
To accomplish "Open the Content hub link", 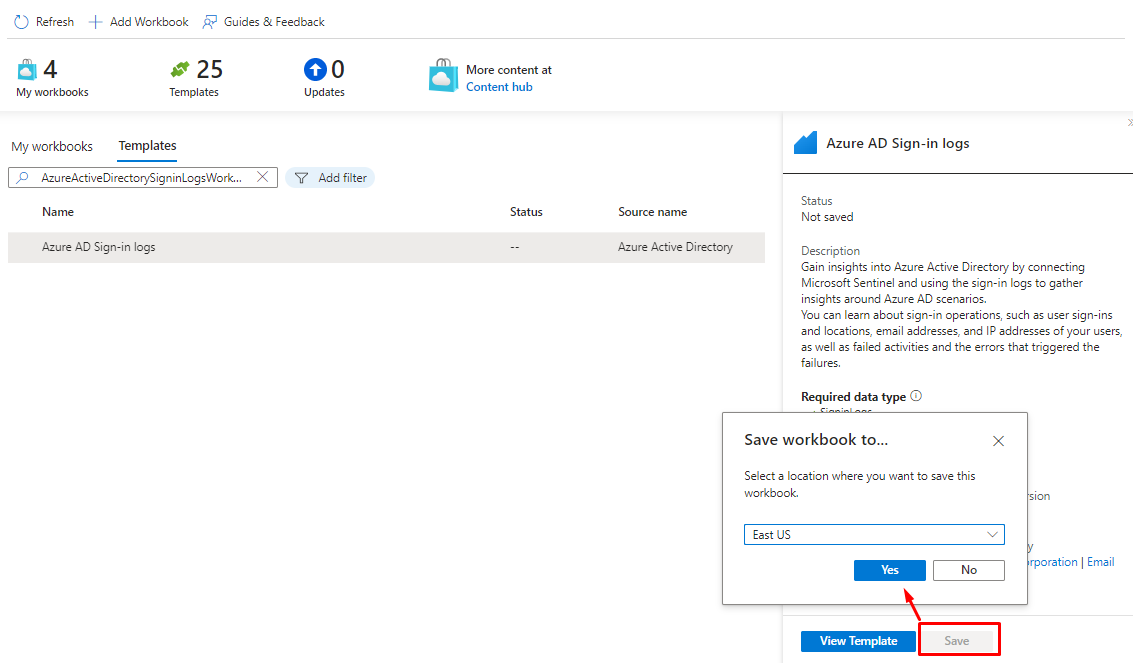I will point(499,87).
